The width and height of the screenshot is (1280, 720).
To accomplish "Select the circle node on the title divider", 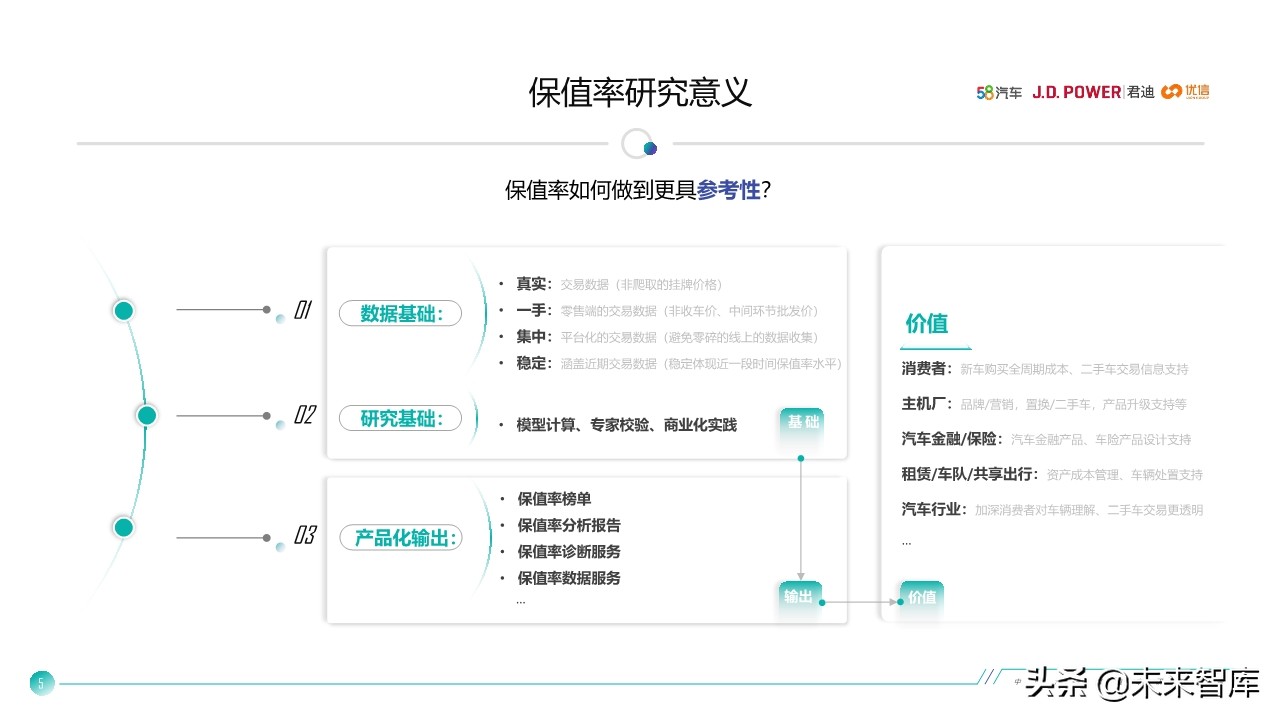I will (638, 144).
